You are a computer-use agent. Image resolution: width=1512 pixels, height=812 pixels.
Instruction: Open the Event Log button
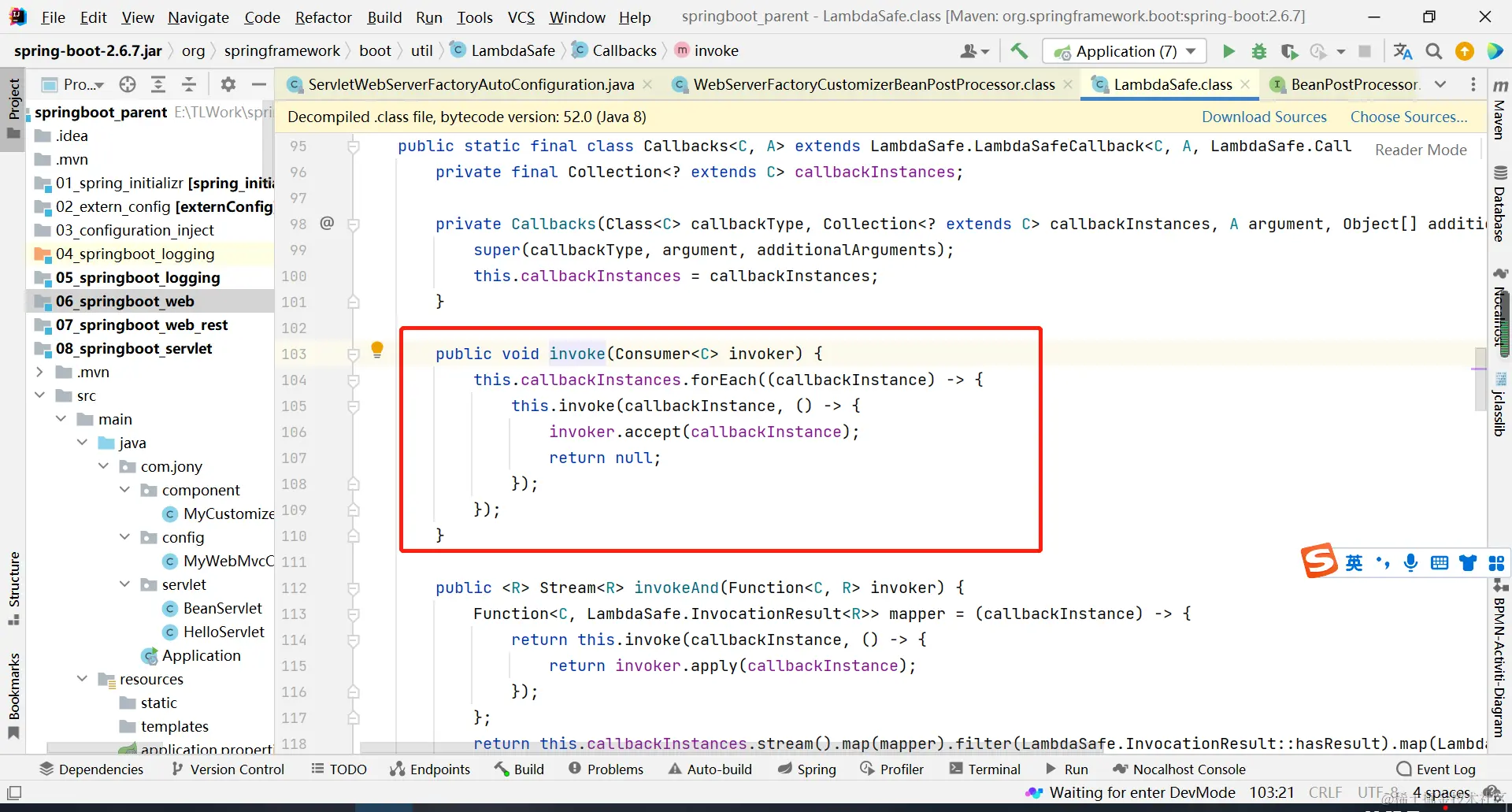pyautogui.click(x=1436, y=769)
